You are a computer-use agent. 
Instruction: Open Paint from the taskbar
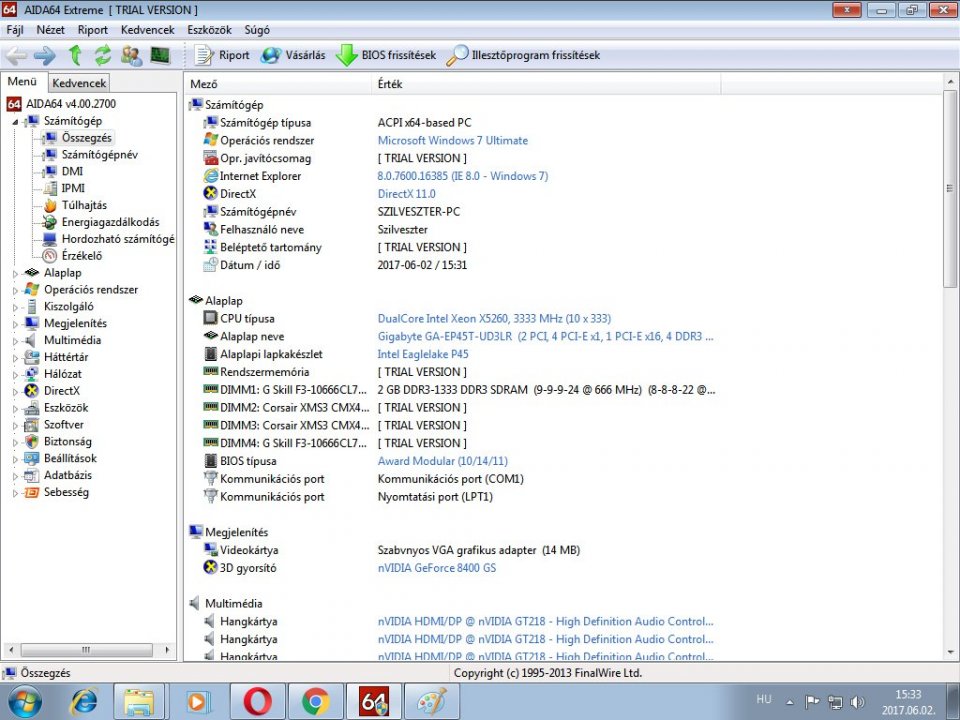coord(432,702)
